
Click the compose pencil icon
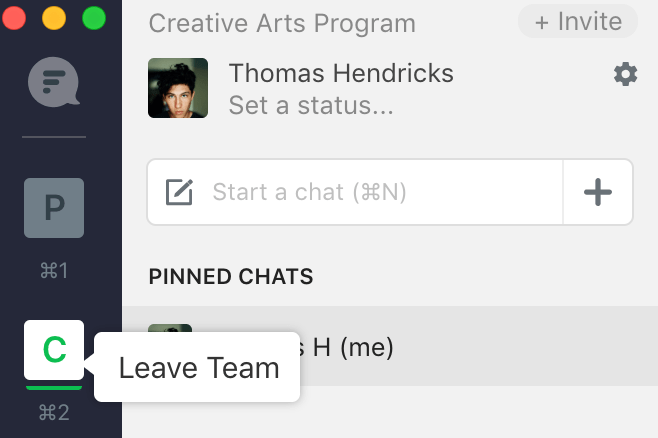pos(179,192)
